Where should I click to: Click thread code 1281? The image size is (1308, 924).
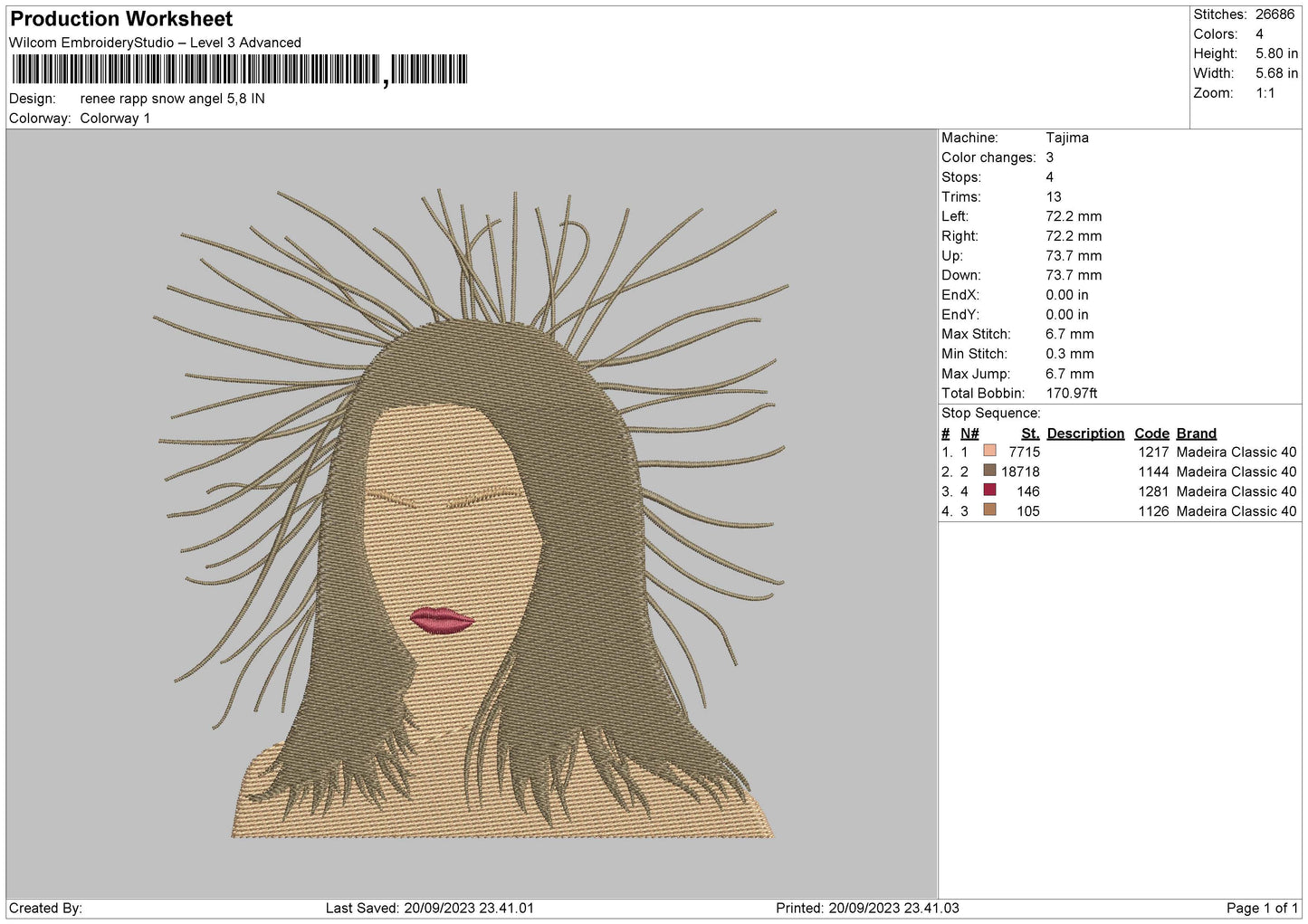click(1153, 492)
